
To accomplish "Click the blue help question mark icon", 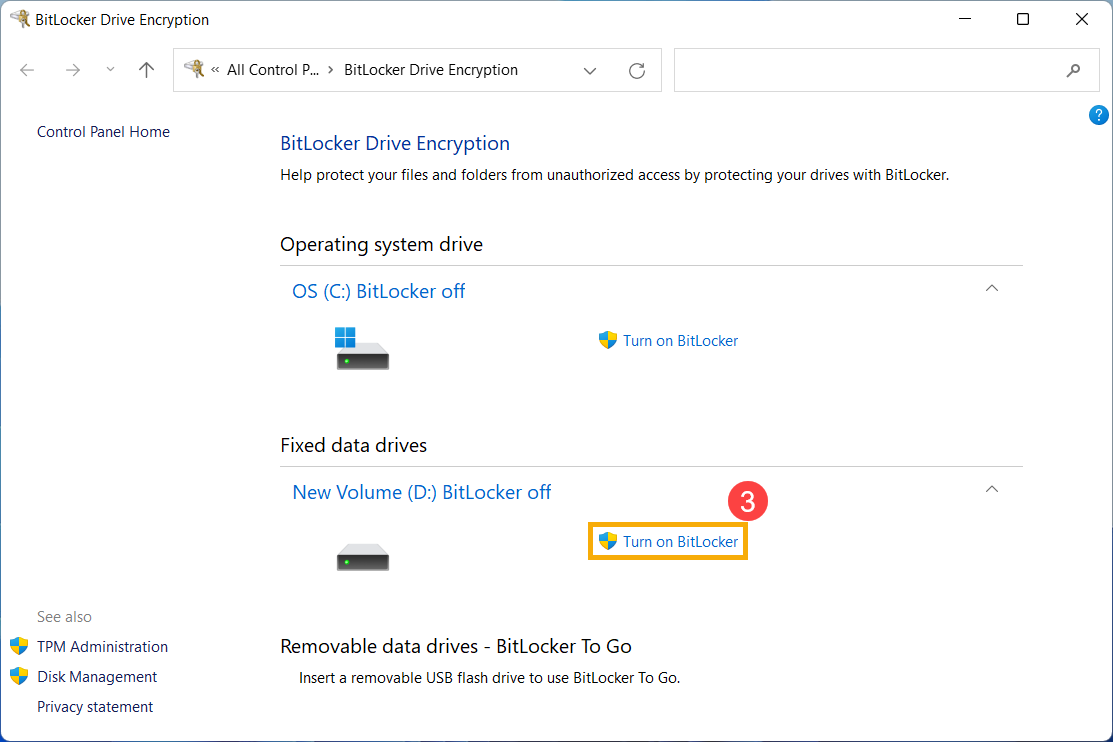I will coord(1098,115).
